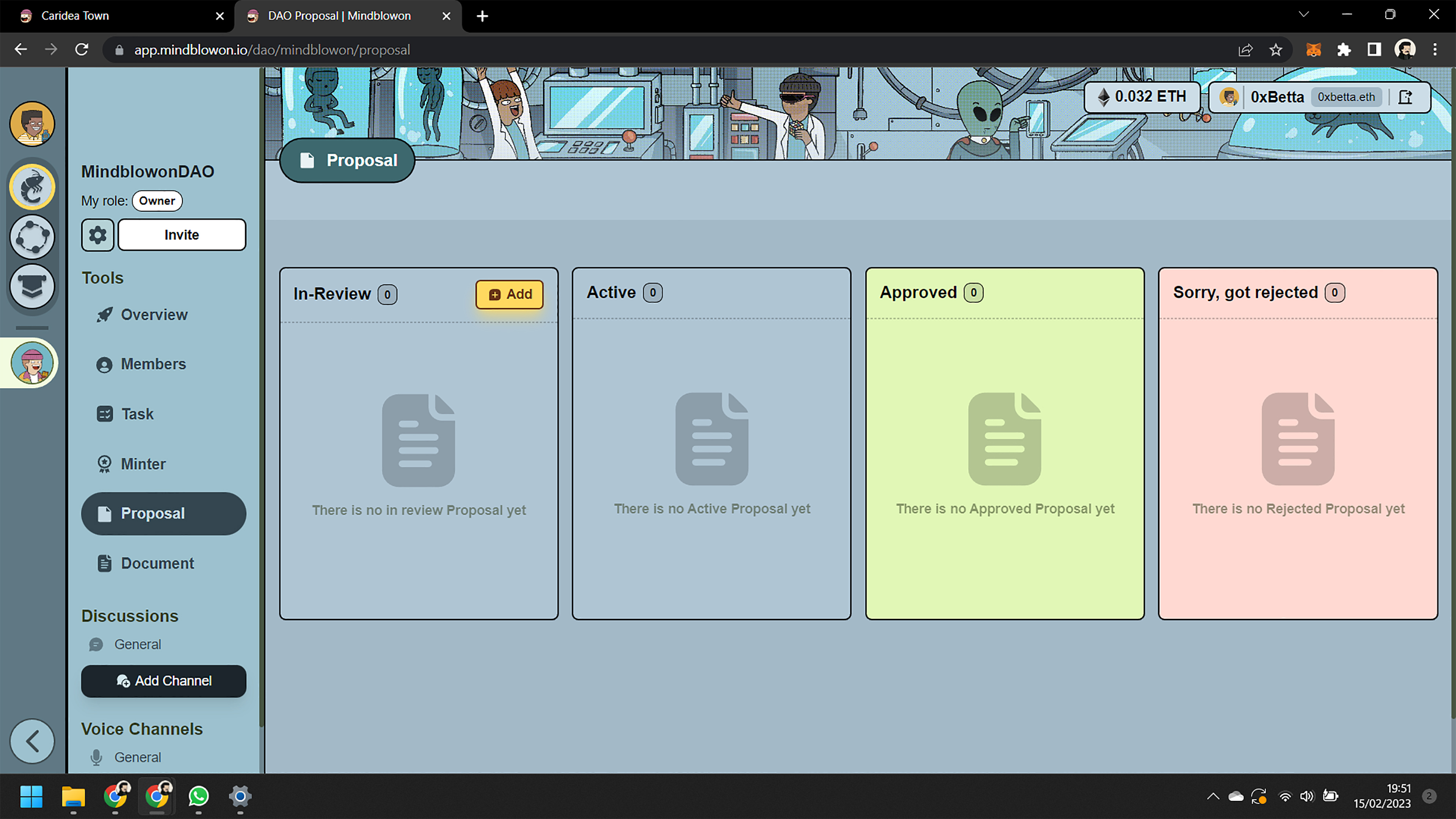
Task: Toggle Chrome side panel
Action: pos(1374,50)
